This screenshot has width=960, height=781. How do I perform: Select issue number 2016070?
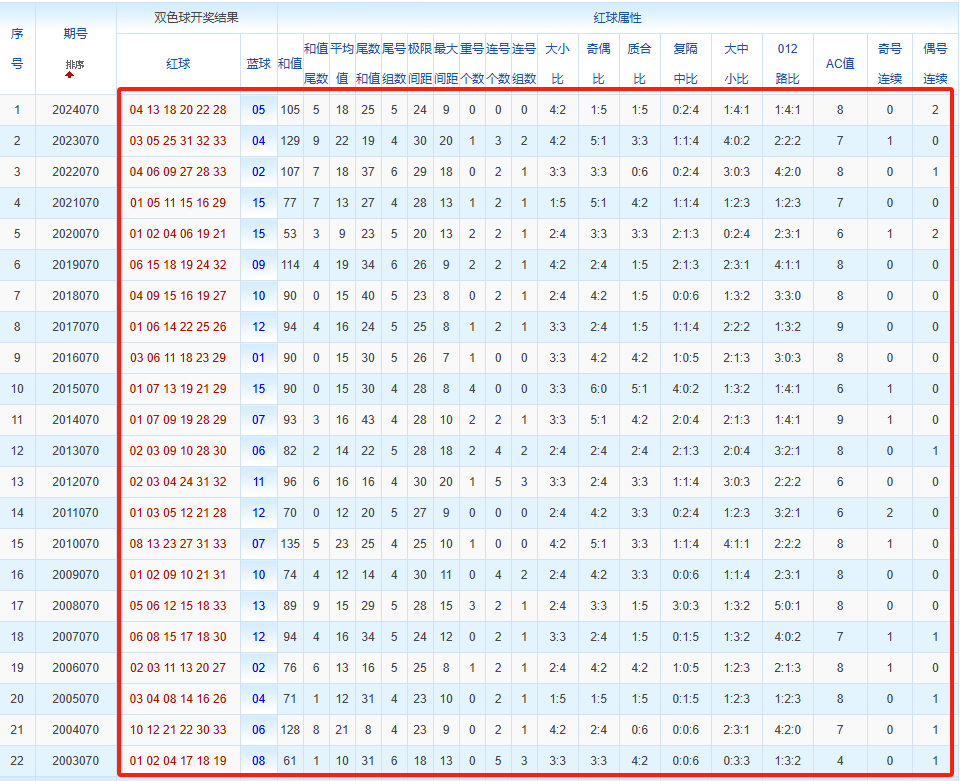(x=75, y=358)
